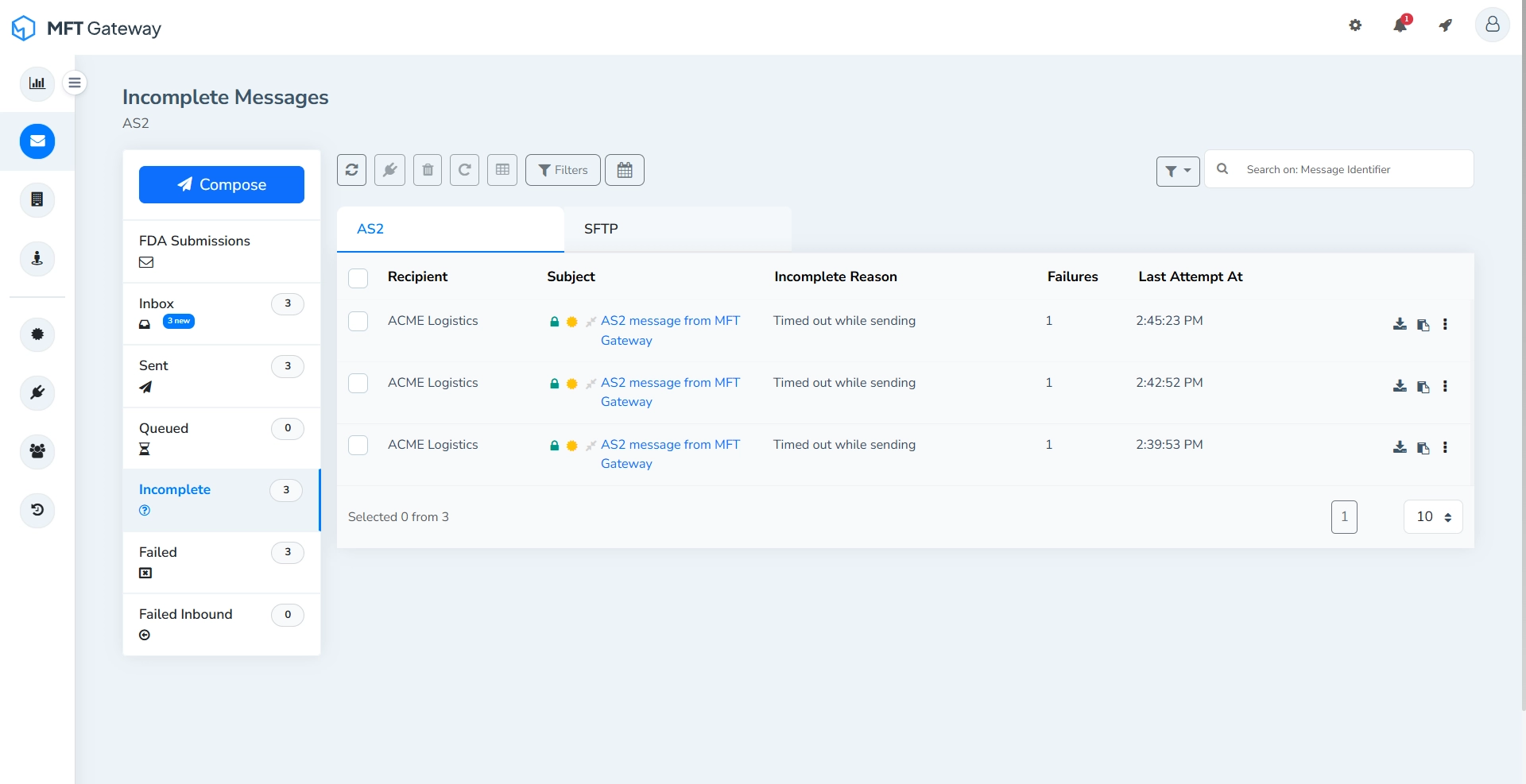Open the dashboard chart icon in sidebar

tap(37, 83)
